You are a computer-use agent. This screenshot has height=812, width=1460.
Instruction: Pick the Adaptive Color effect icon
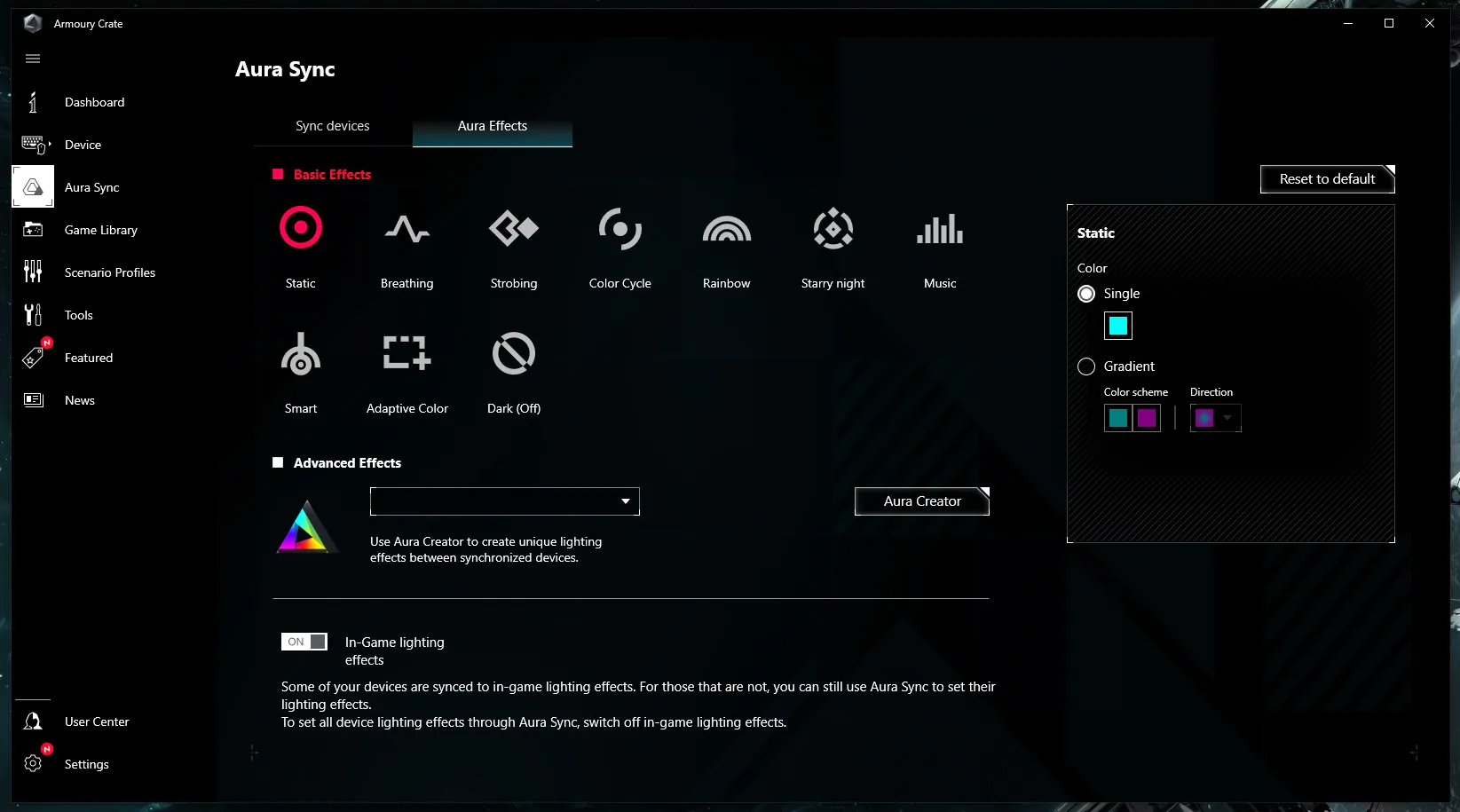407,352
